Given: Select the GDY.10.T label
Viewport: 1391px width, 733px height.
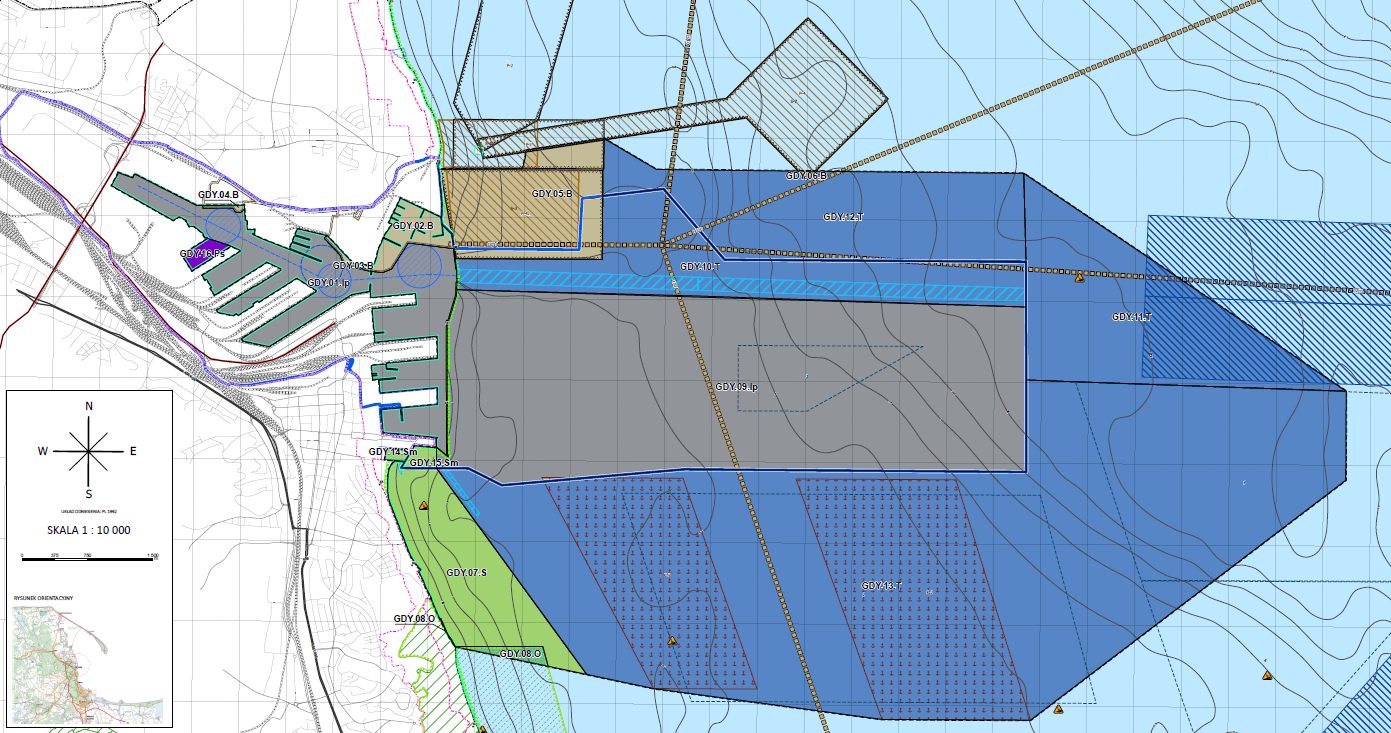Looking at the screenshot, I should coord(700,267).
